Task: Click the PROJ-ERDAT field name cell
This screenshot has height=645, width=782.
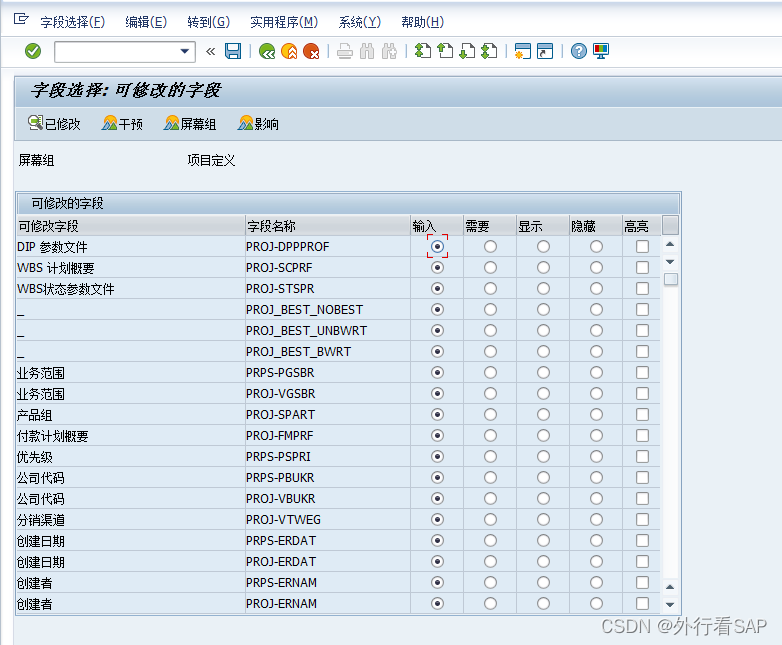Action: (328, 561)
